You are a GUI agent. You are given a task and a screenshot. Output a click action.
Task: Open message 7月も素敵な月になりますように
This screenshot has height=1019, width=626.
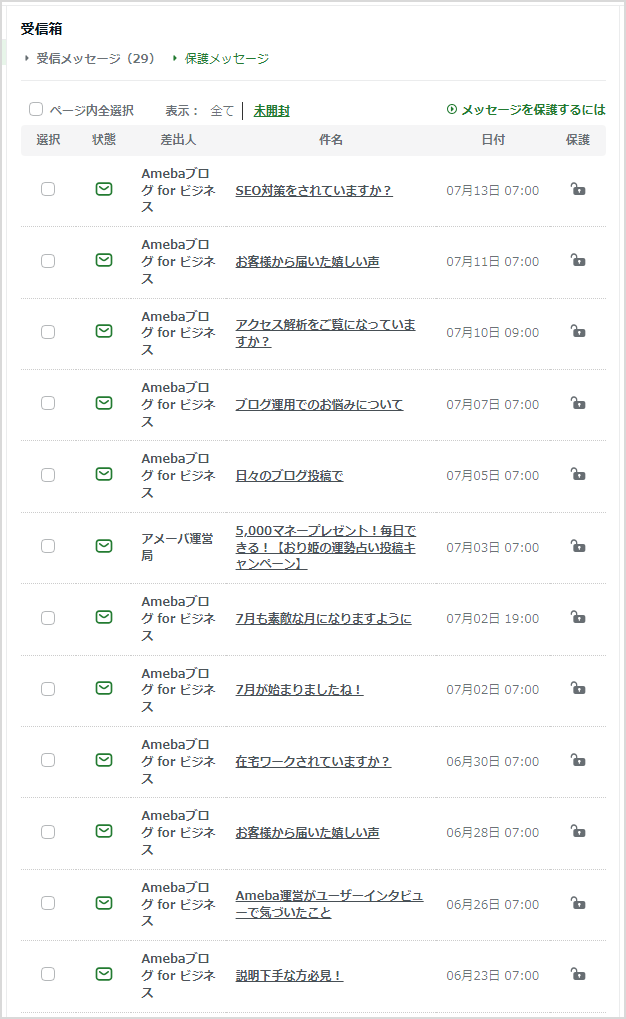coord(323,618)
